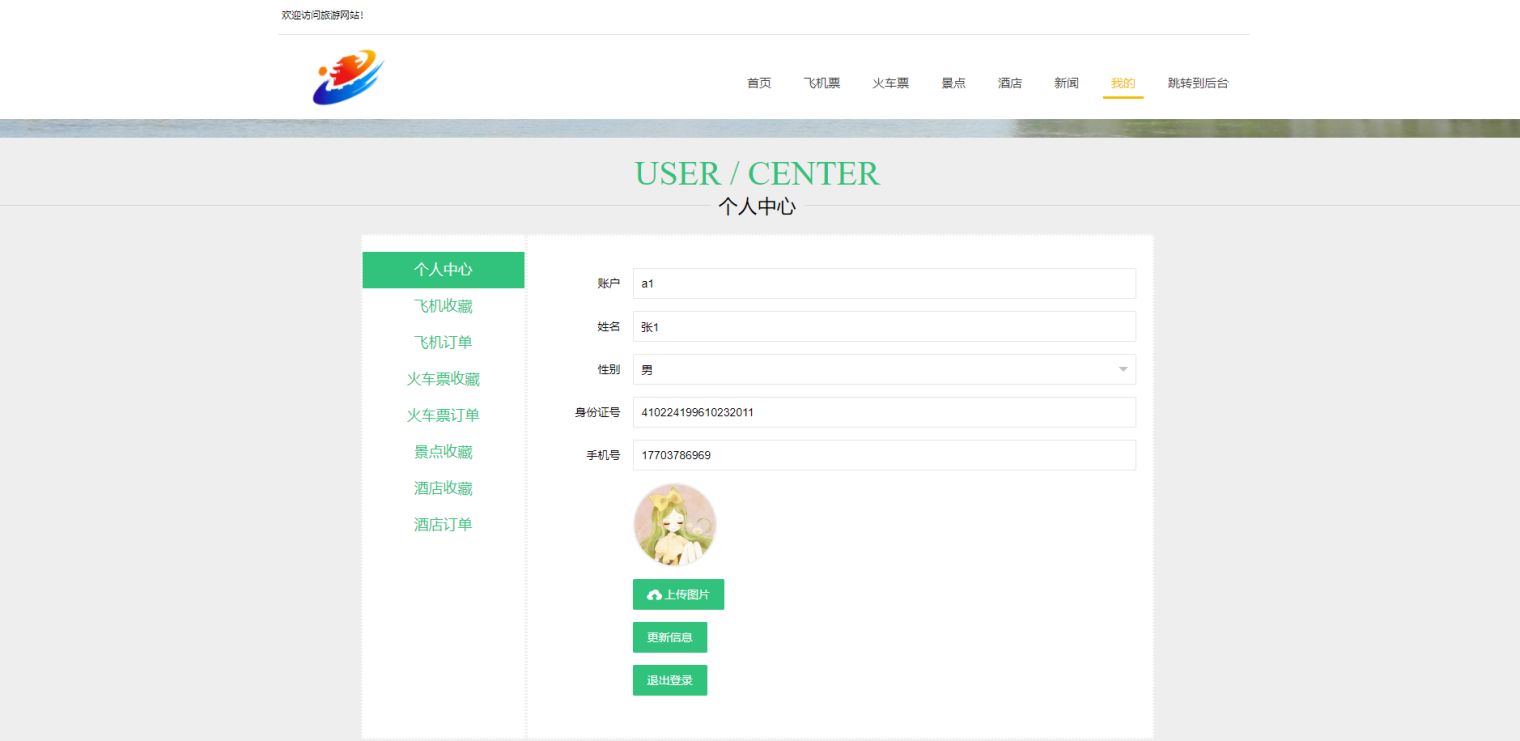Click the 身份证号 field label
Viewport: 1520px width, 741px height.
(x=597, y=412)
